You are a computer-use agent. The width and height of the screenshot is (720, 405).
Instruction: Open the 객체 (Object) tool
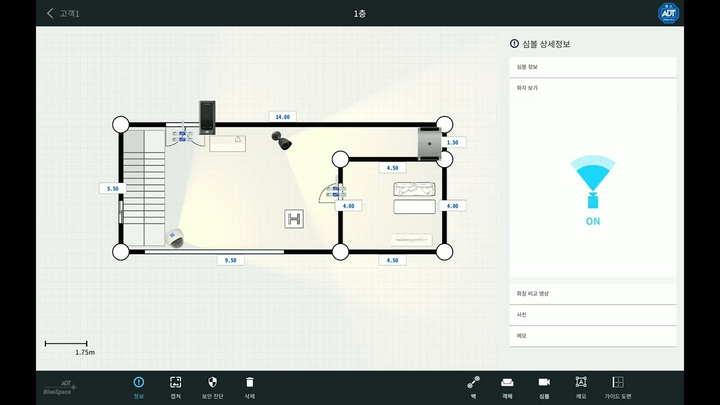[507, 386]
